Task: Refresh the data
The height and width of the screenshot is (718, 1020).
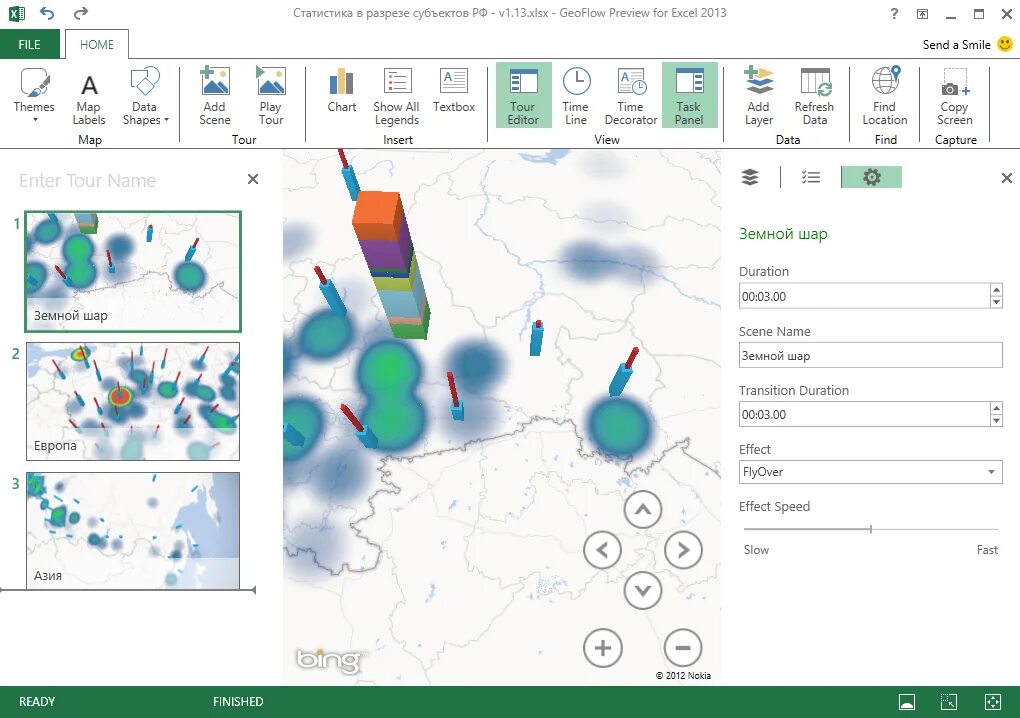Action: (814, 96)
